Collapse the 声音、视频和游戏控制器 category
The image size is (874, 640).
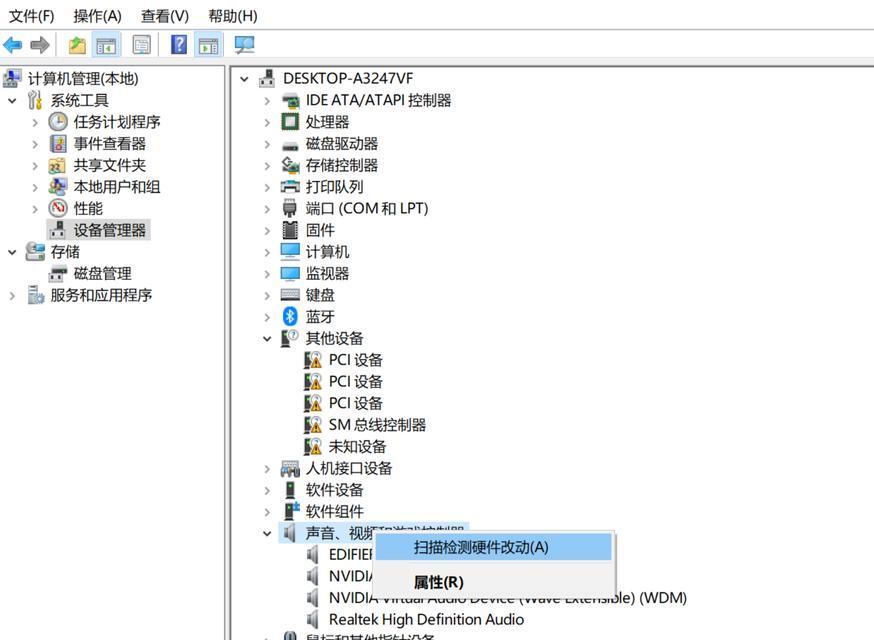coord(267,534)
